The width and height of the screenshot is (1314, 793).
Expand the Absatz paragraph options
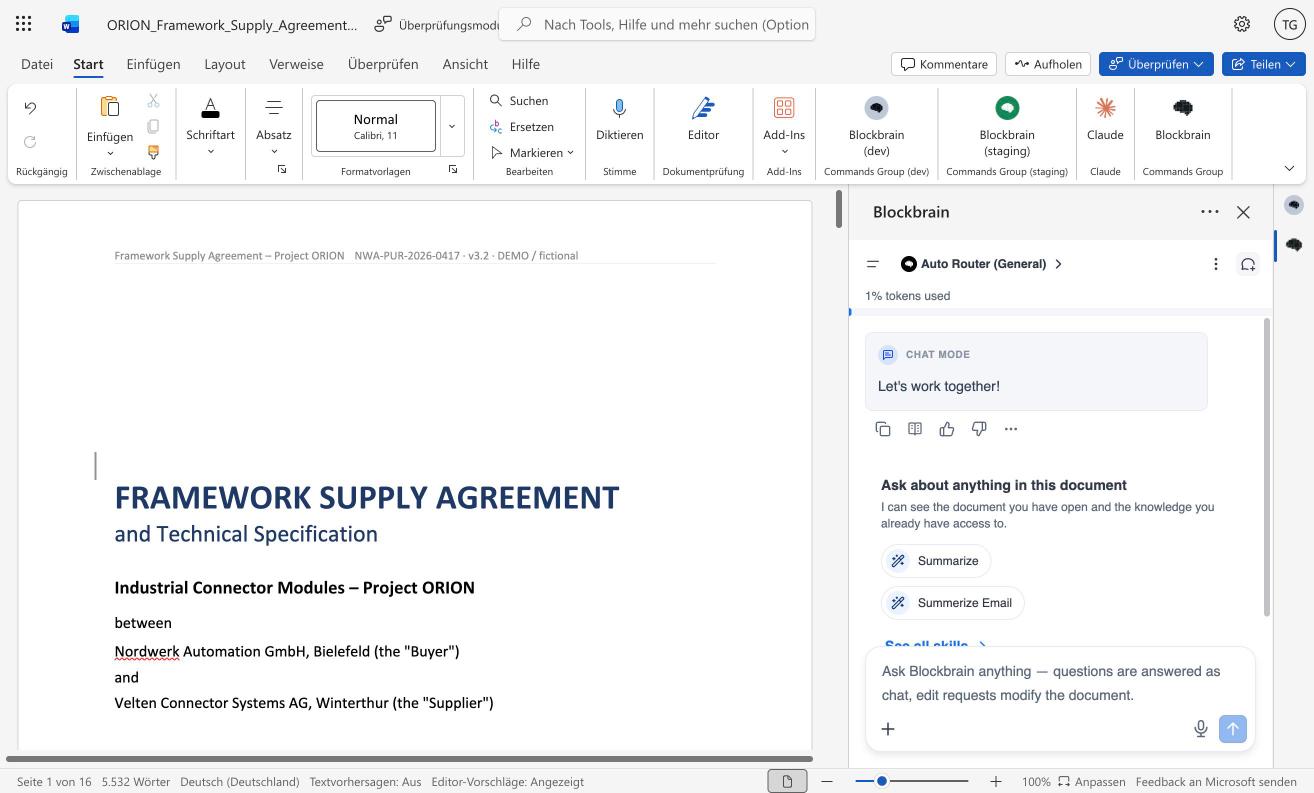coord(274,152)
